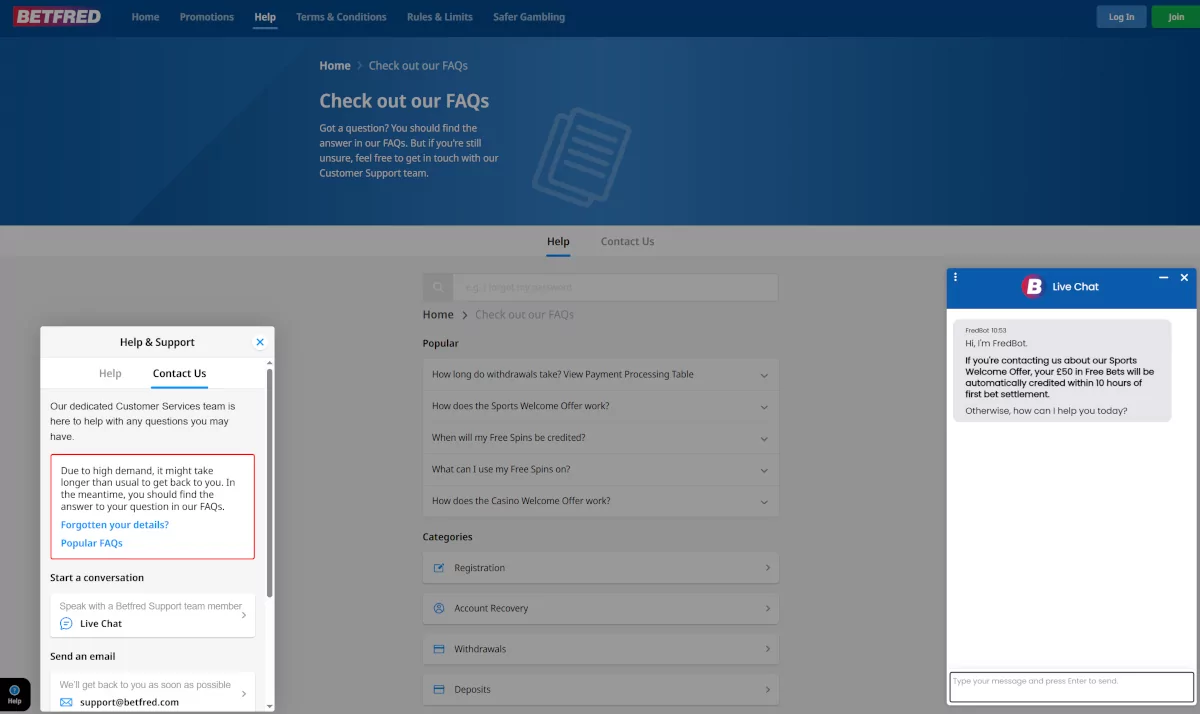Click the email envelope icon beside support@betfred.com
The image size is (1200, 714).
tap(66, 702)
